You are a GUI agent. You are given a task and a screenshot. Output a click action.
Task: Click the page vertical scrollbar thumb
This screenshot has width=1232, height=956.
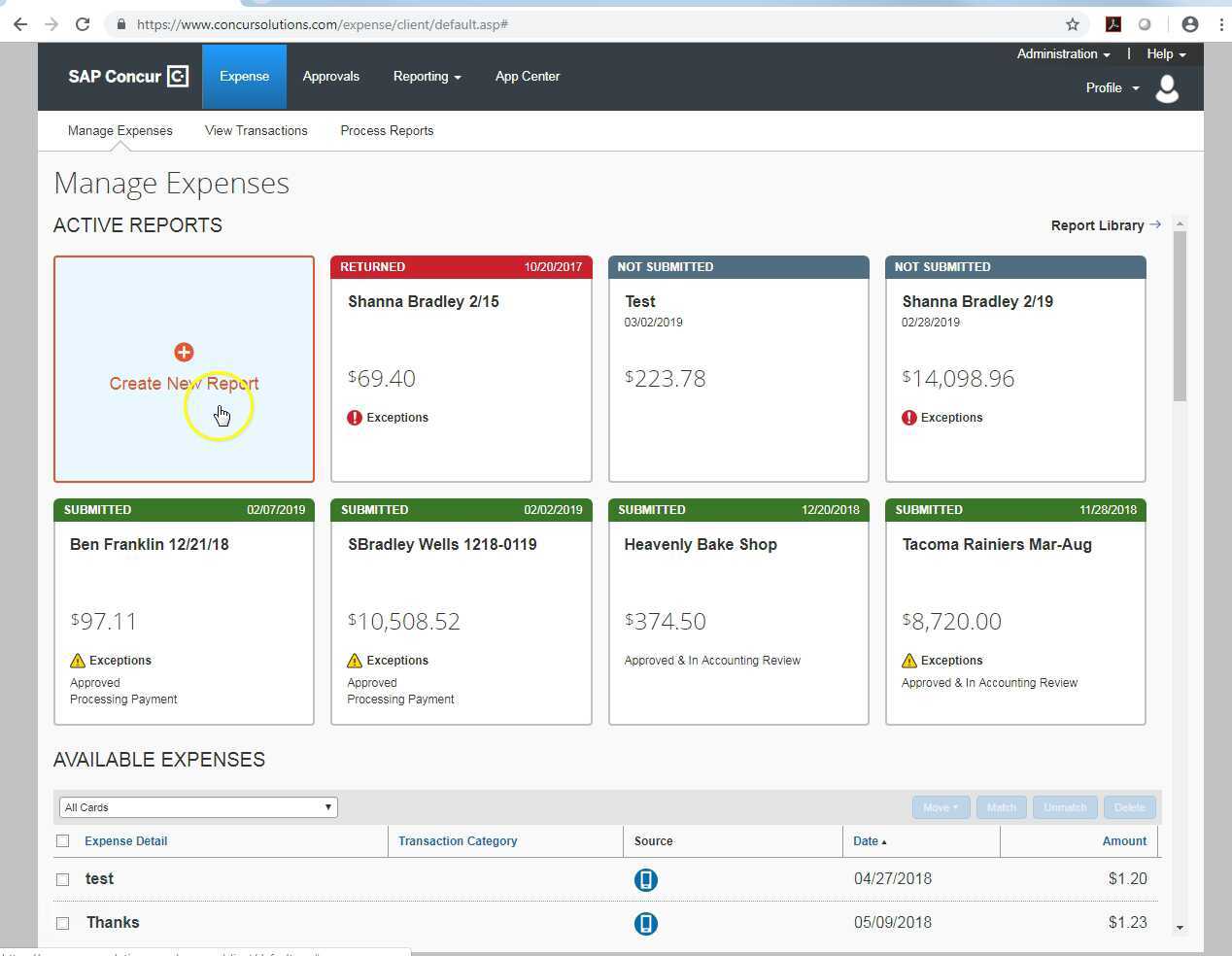coord(1180,316)
